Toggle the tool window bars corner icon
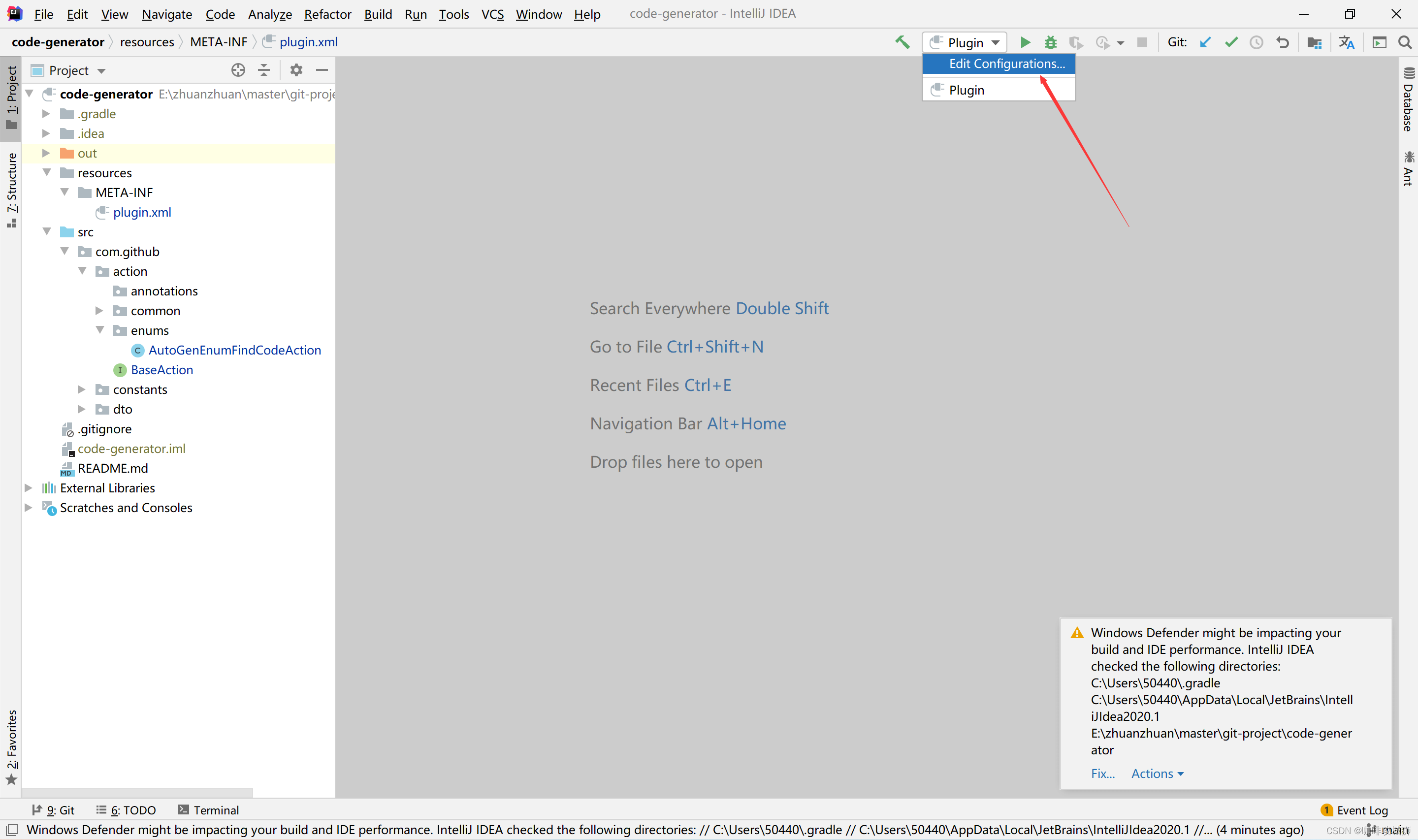Image resolution: width=1418 pixels, height=840 pixels. (12, 830)
